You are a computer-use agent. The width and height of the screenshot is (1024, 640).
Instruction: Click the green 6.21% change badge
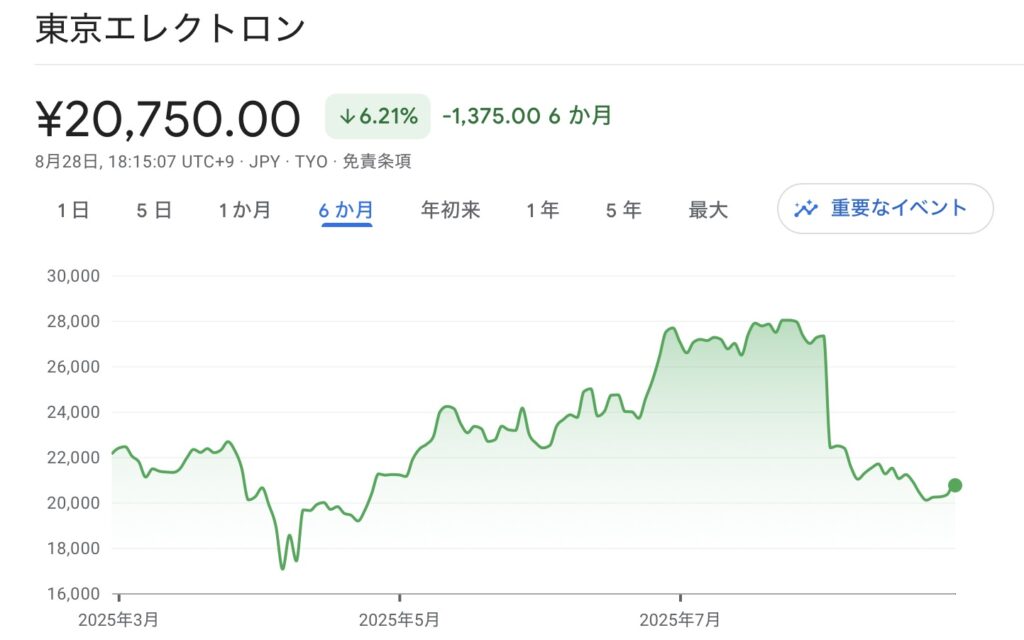click(x=377, y=116)
